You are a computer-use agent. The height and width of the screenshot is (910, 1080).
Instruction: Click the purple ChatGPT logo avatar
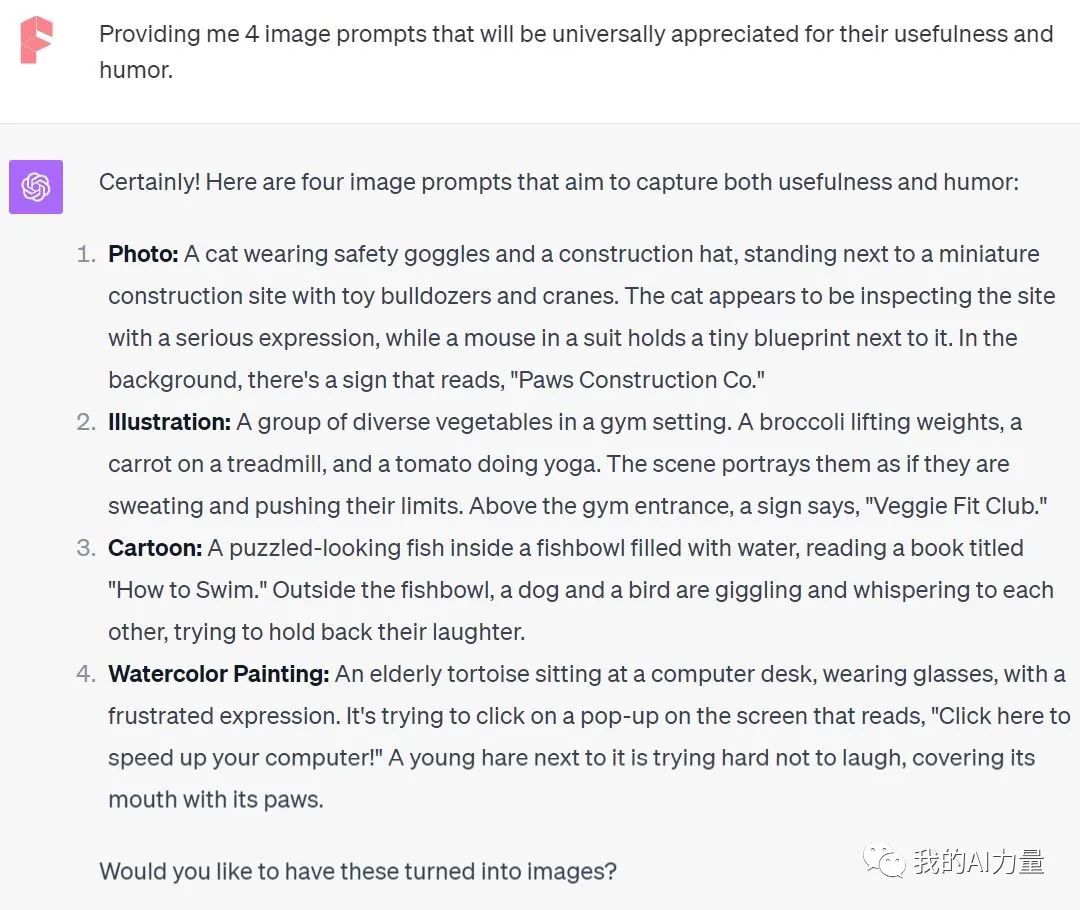coord(36,187)
